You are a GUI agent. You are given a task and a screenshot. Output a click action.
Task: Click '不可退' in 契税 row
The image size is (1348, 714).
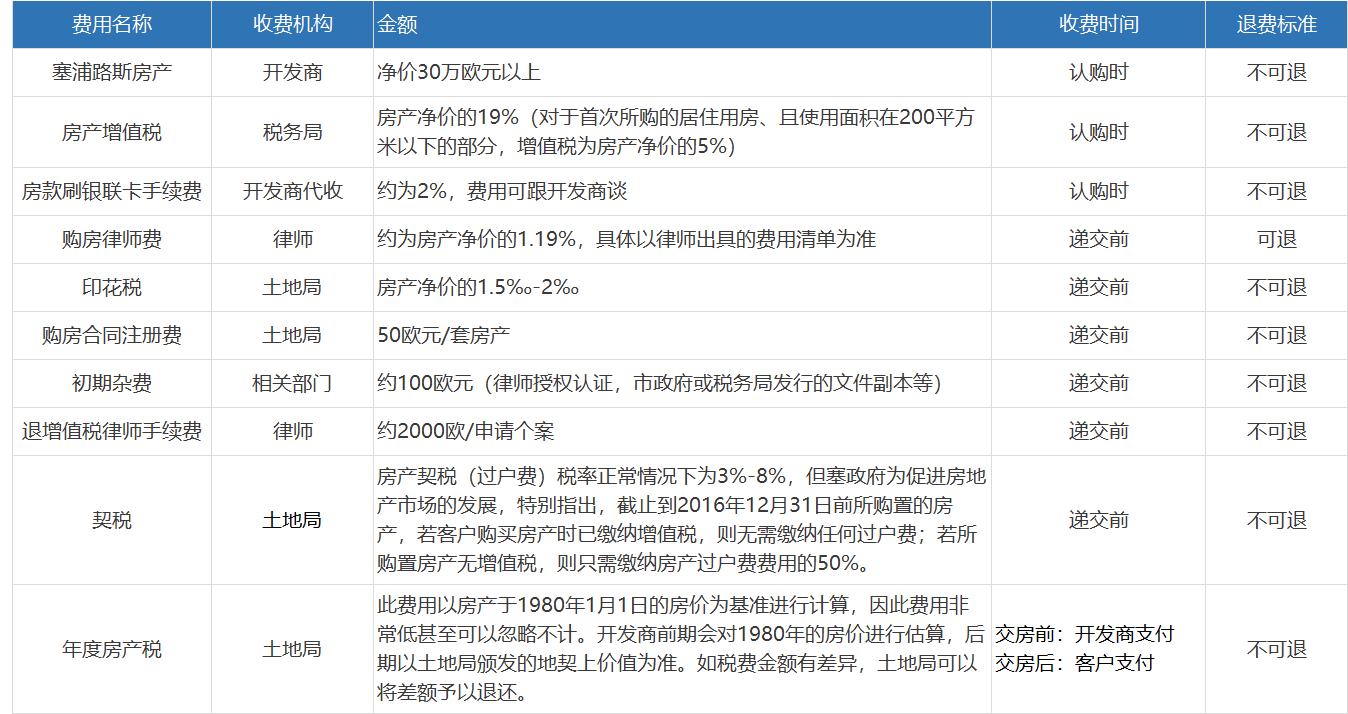[x=1276, y=520]
